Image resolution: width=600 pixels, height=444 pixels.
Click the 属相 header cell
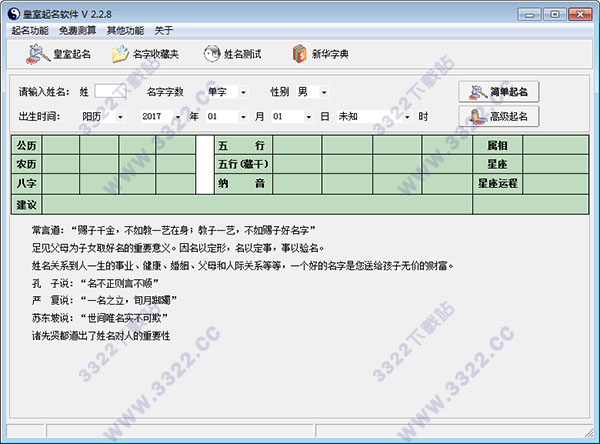click(x=497, y=145)
